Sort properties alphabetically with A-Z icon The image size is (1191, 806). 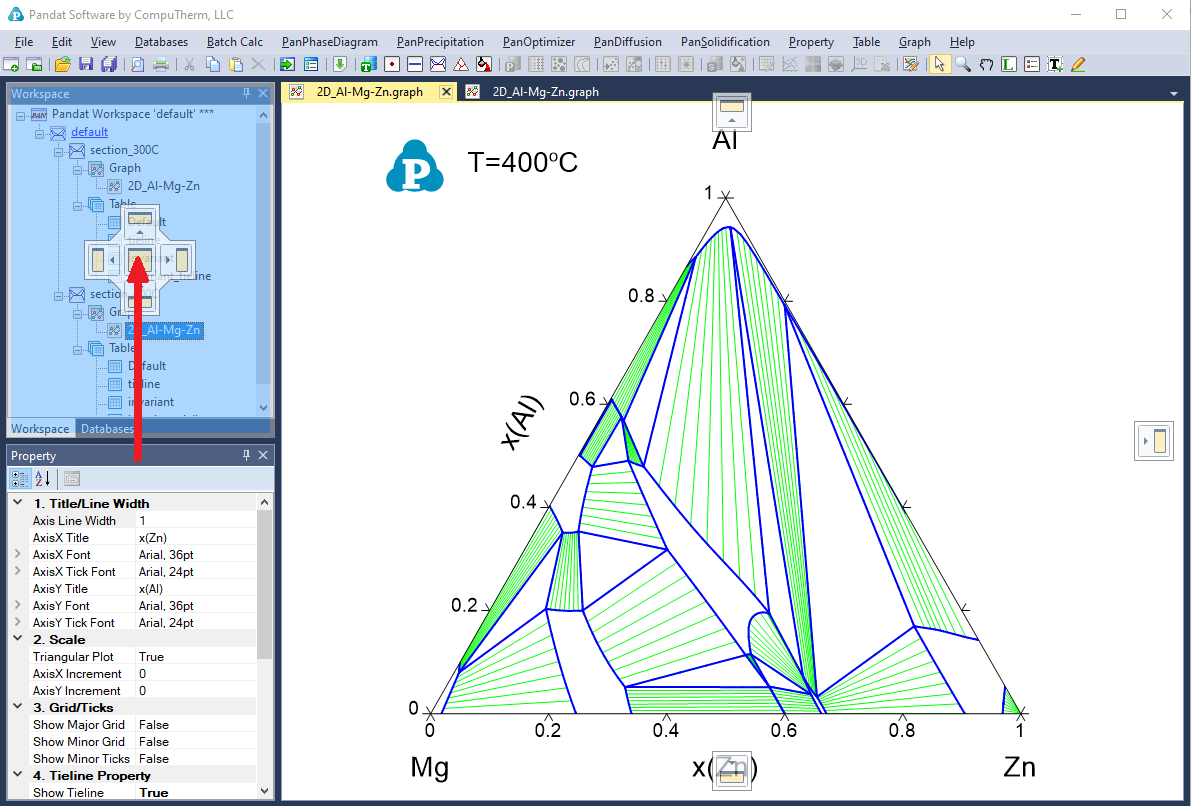43,478
